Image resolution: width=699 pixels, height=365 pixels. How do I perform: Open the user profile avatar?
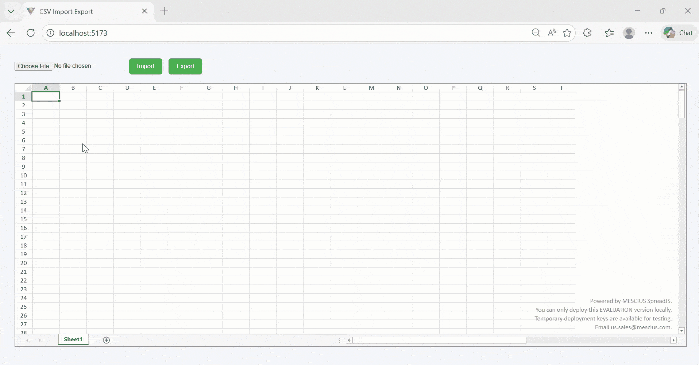pos(629,33)
